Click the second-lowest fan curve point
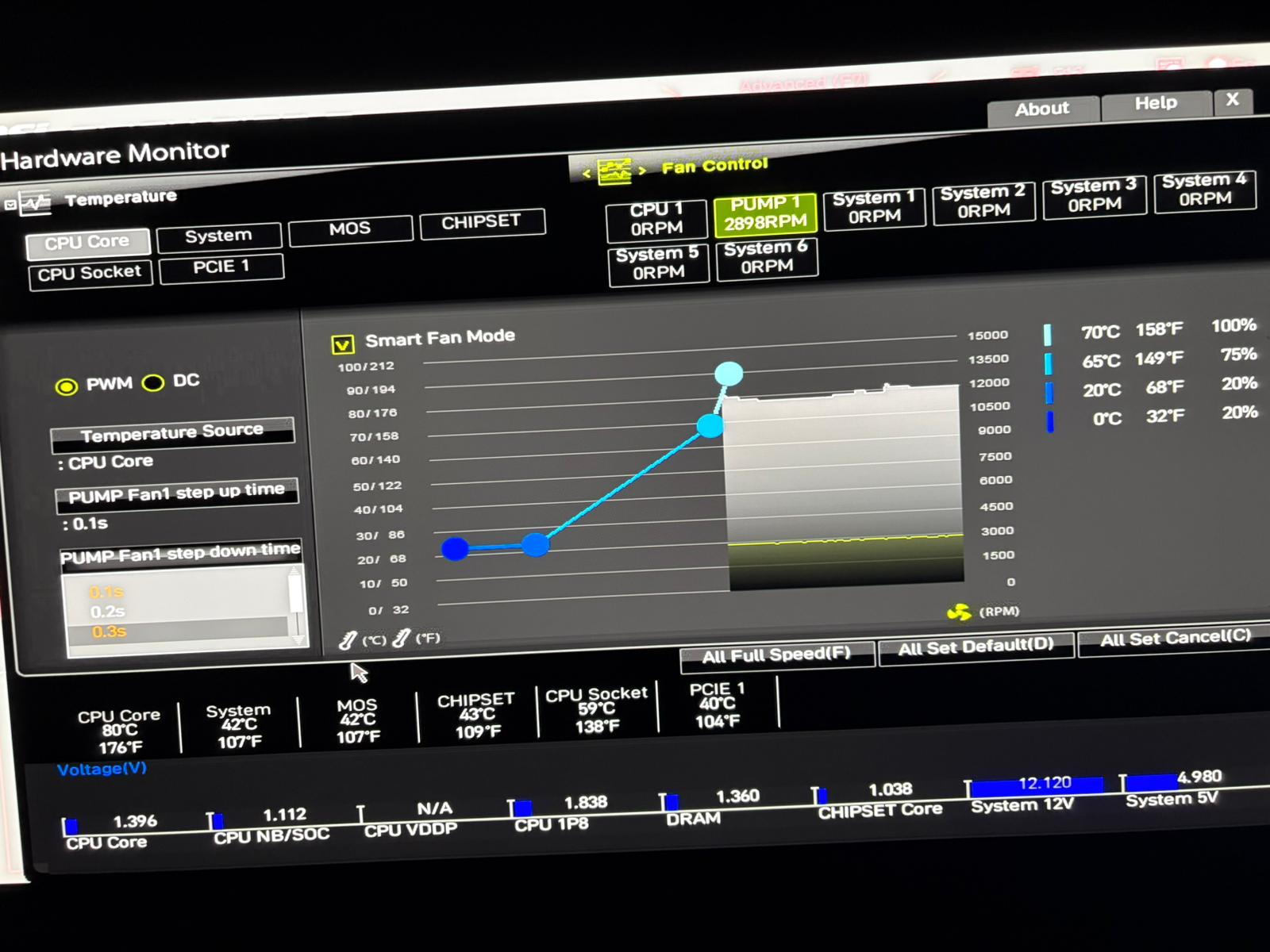 click(535, 544)
